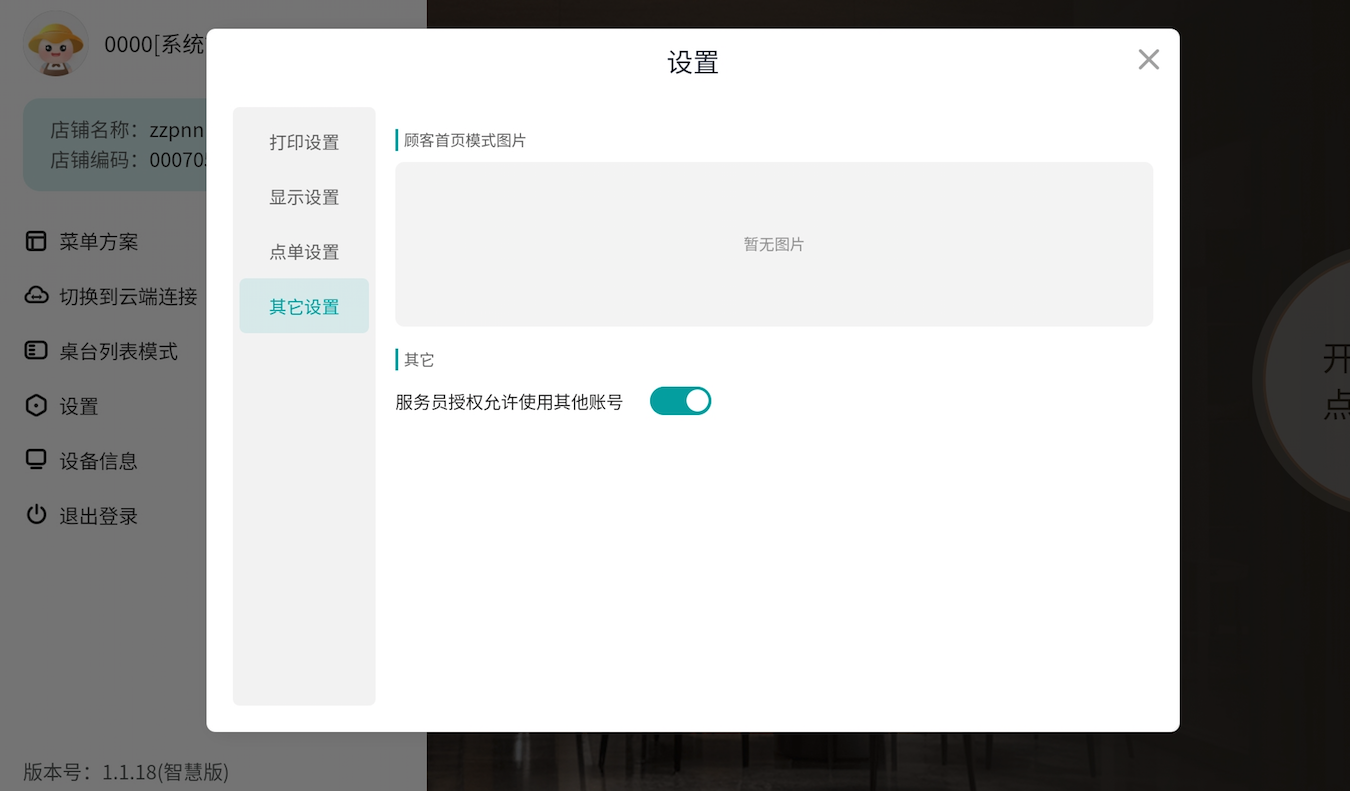1350x791 pixels.
Task: Click the user avatar picture
Action: pyautogui.click(x=55, y=44)
